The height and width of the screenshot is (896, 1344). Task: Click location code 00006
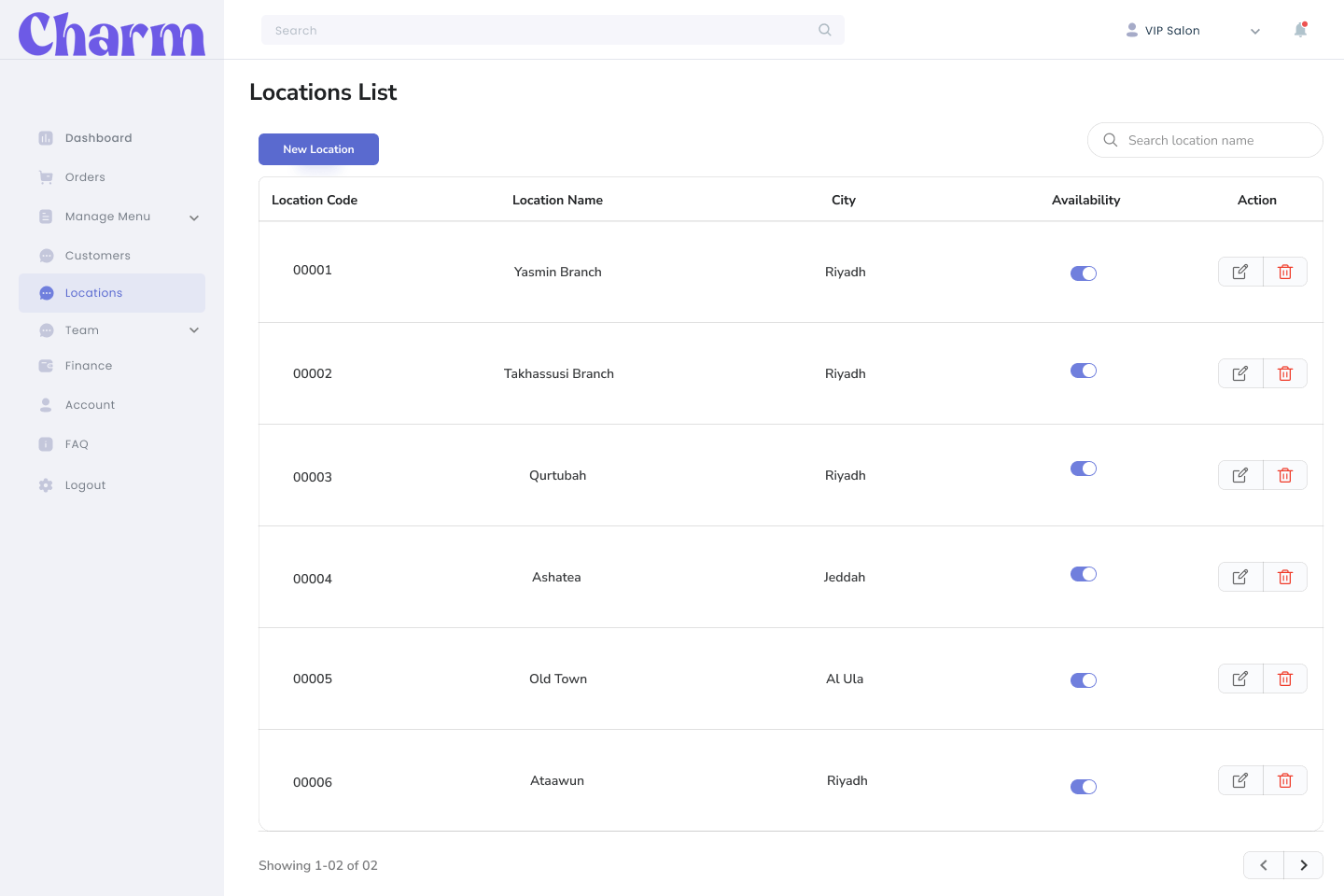tap(313, 782)
